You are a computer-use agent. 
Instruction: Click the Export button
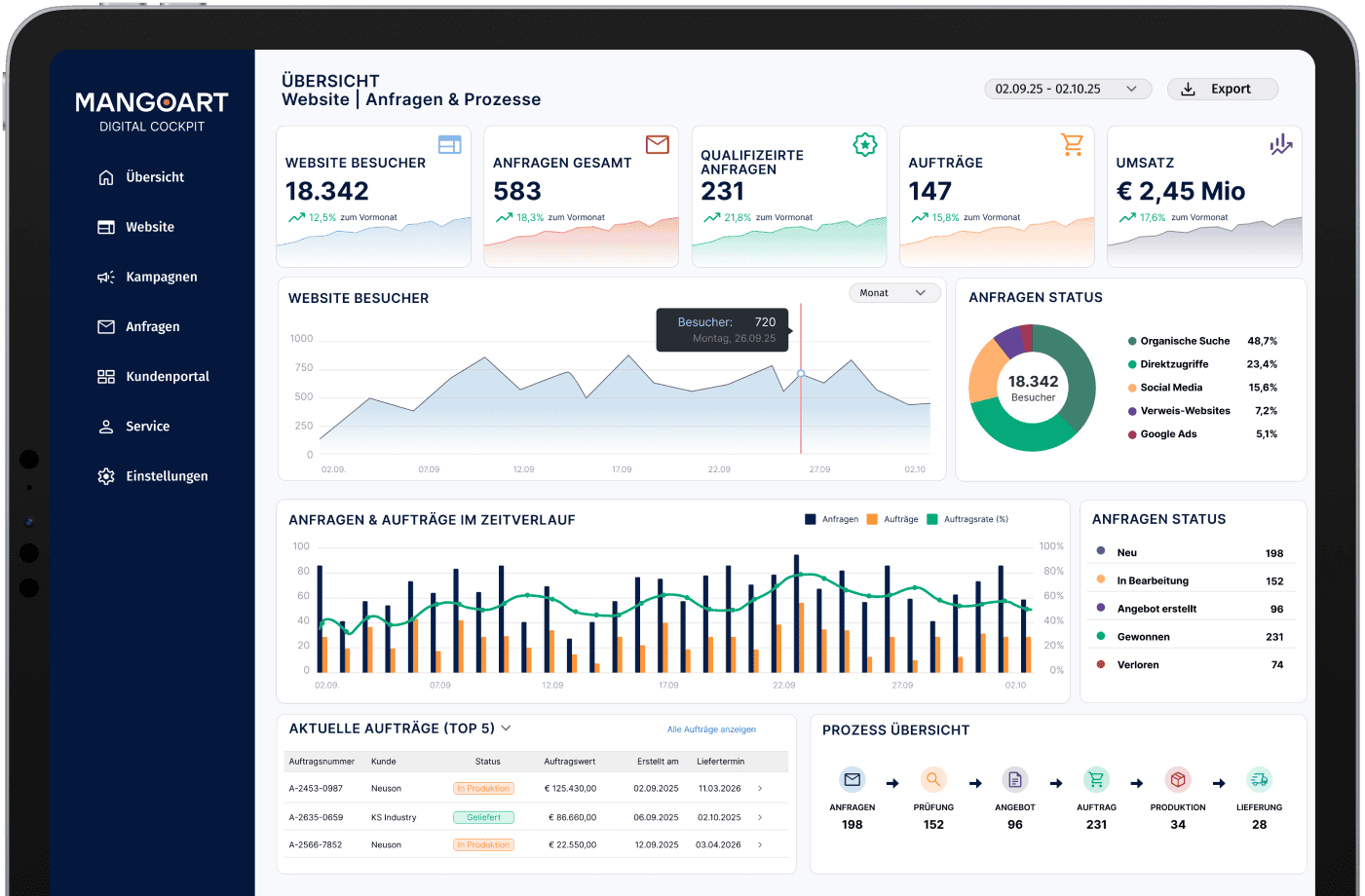click(1223, 89)
